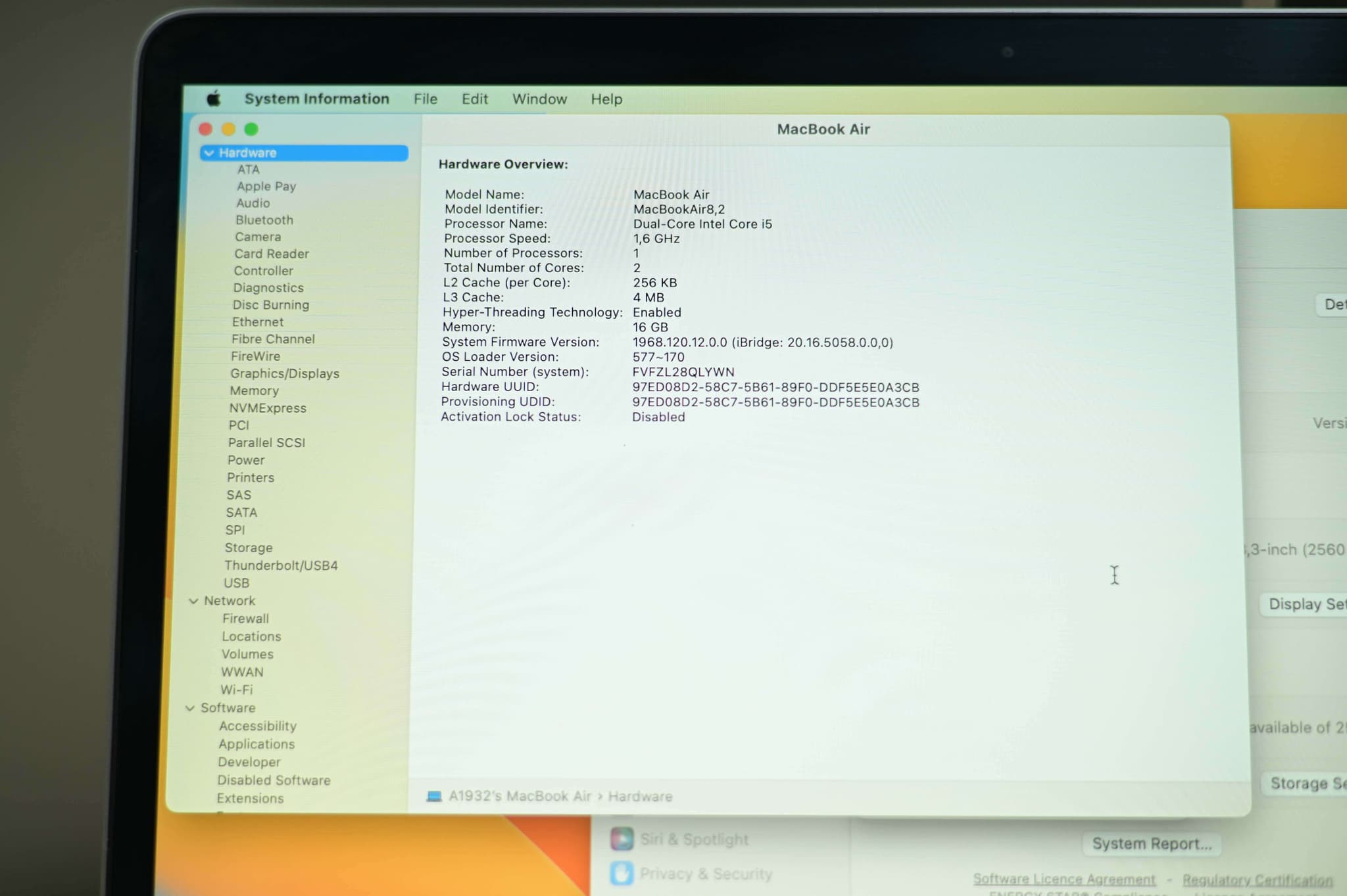Select Developer under Software

point(249,763)
